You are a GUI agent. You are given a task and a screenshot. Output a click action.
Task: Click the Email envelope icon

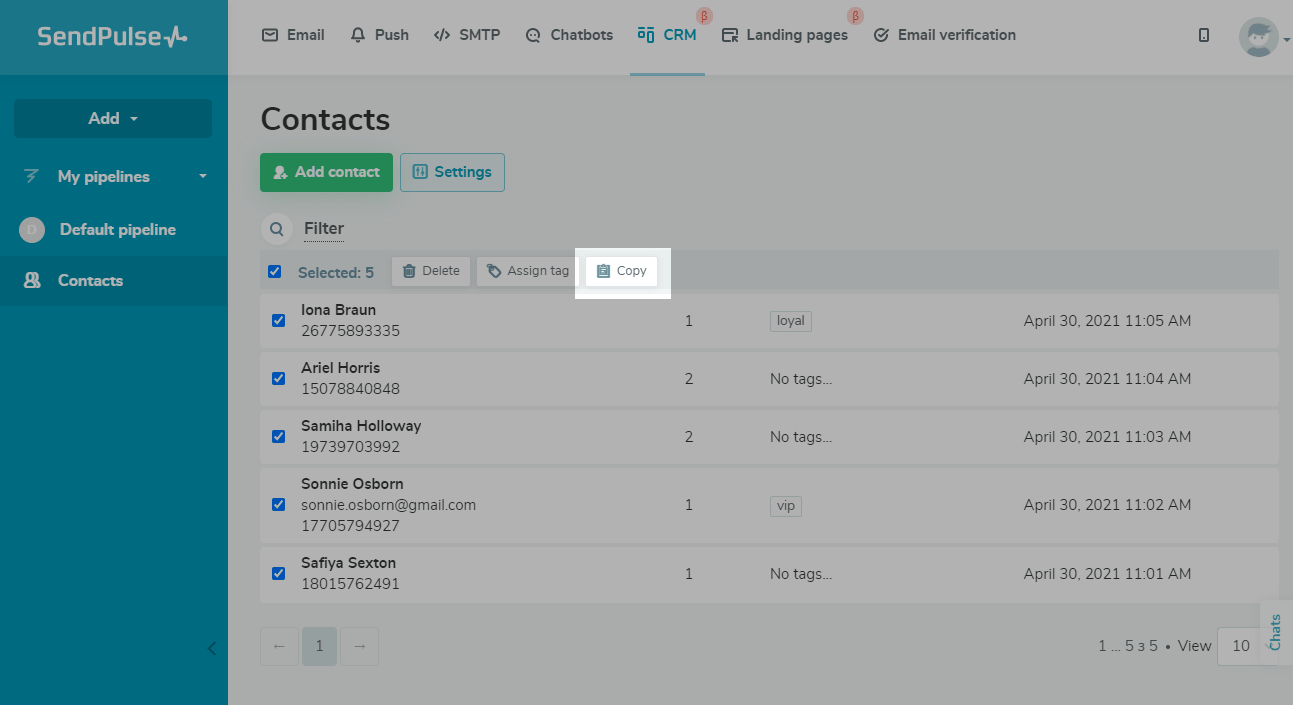point(270,35)
